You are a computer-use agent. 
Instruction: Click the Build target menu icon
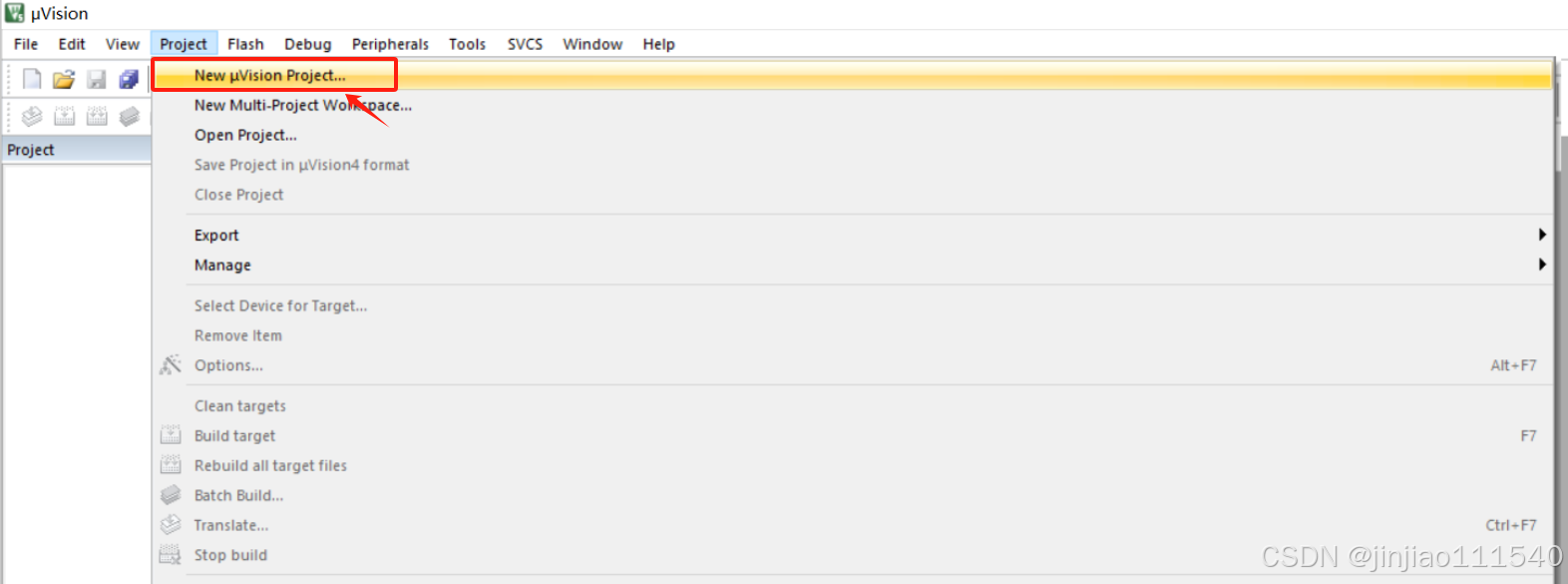pos(171,435)
